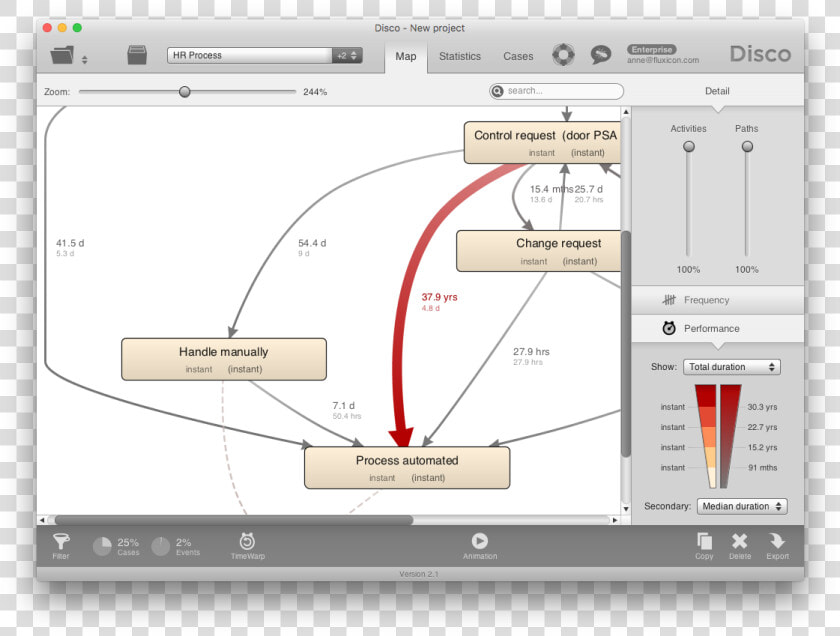Viewport: 840px width, 636px height.
Task: Click the arrows beside the folder icon
Action: (85, 60)
